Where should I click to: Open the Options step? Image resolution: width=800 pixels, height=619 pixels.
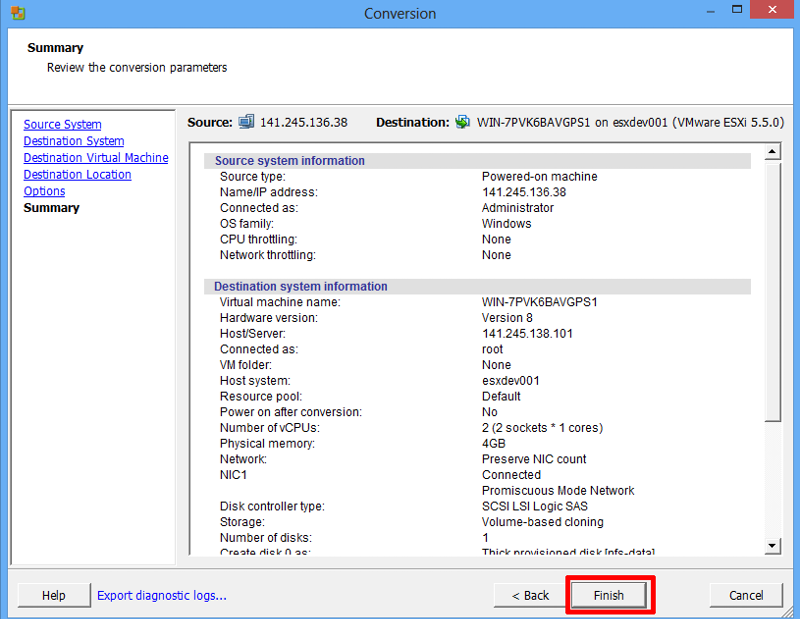pos(44,191)
